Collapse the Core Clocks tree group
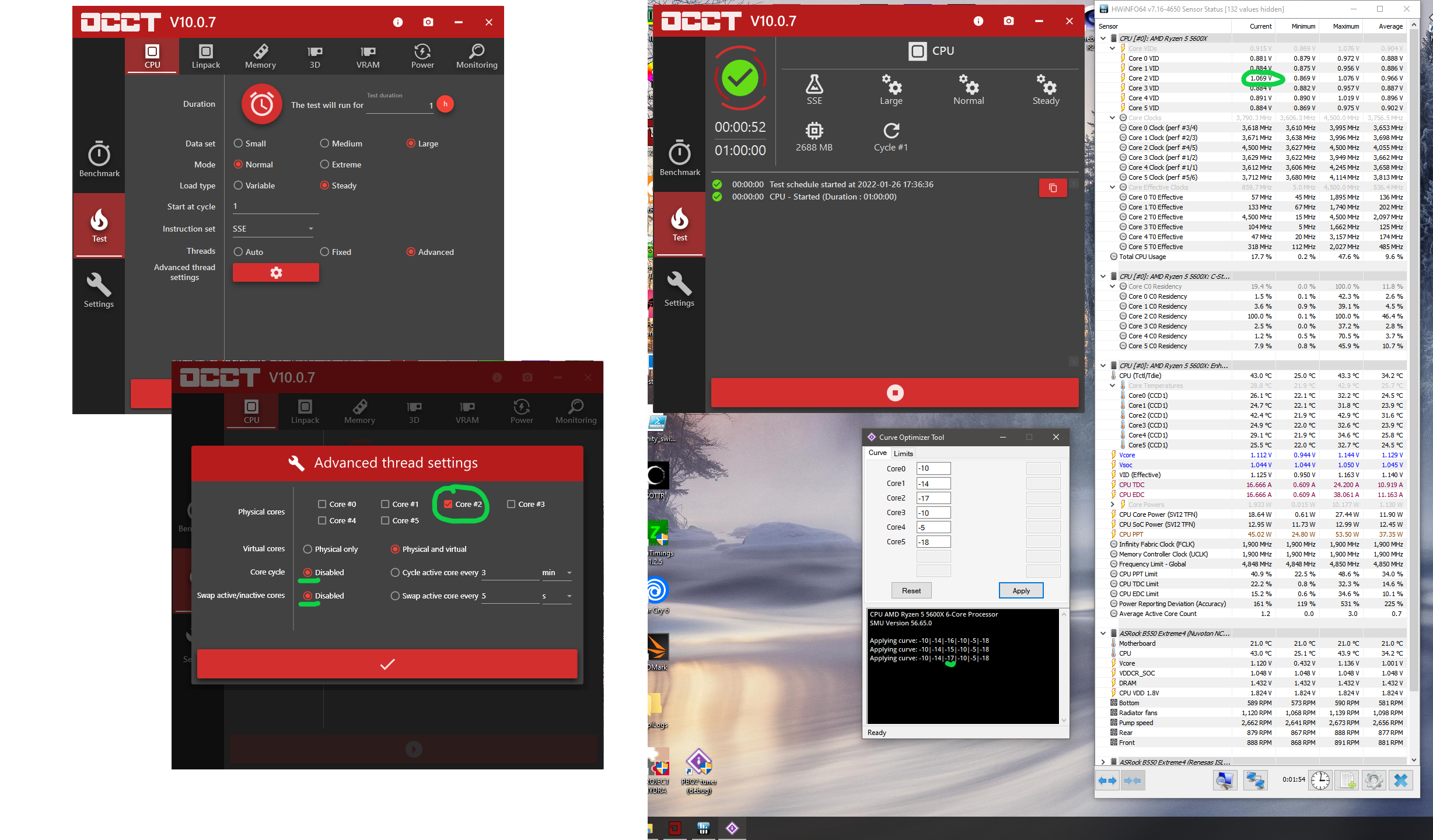 pyautogui.click(x=1112, y=118)
